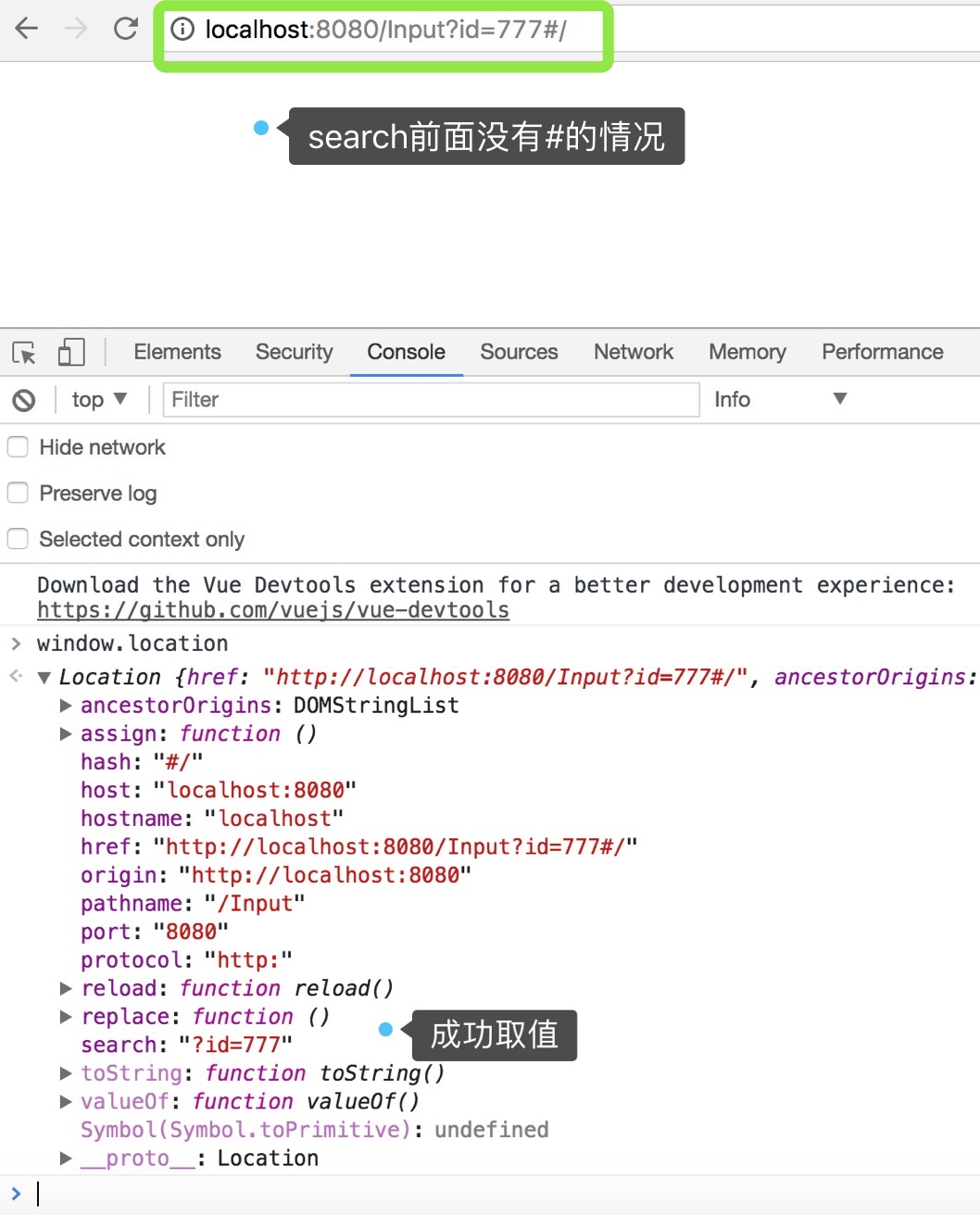Enable the Hide network checkbox
This screenshot has width=980, height=1215.
coord(18,447)
